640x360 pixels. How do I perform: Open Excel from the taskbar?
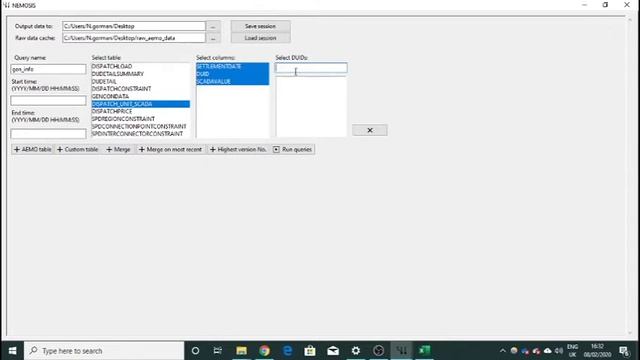tap(424, 351)
